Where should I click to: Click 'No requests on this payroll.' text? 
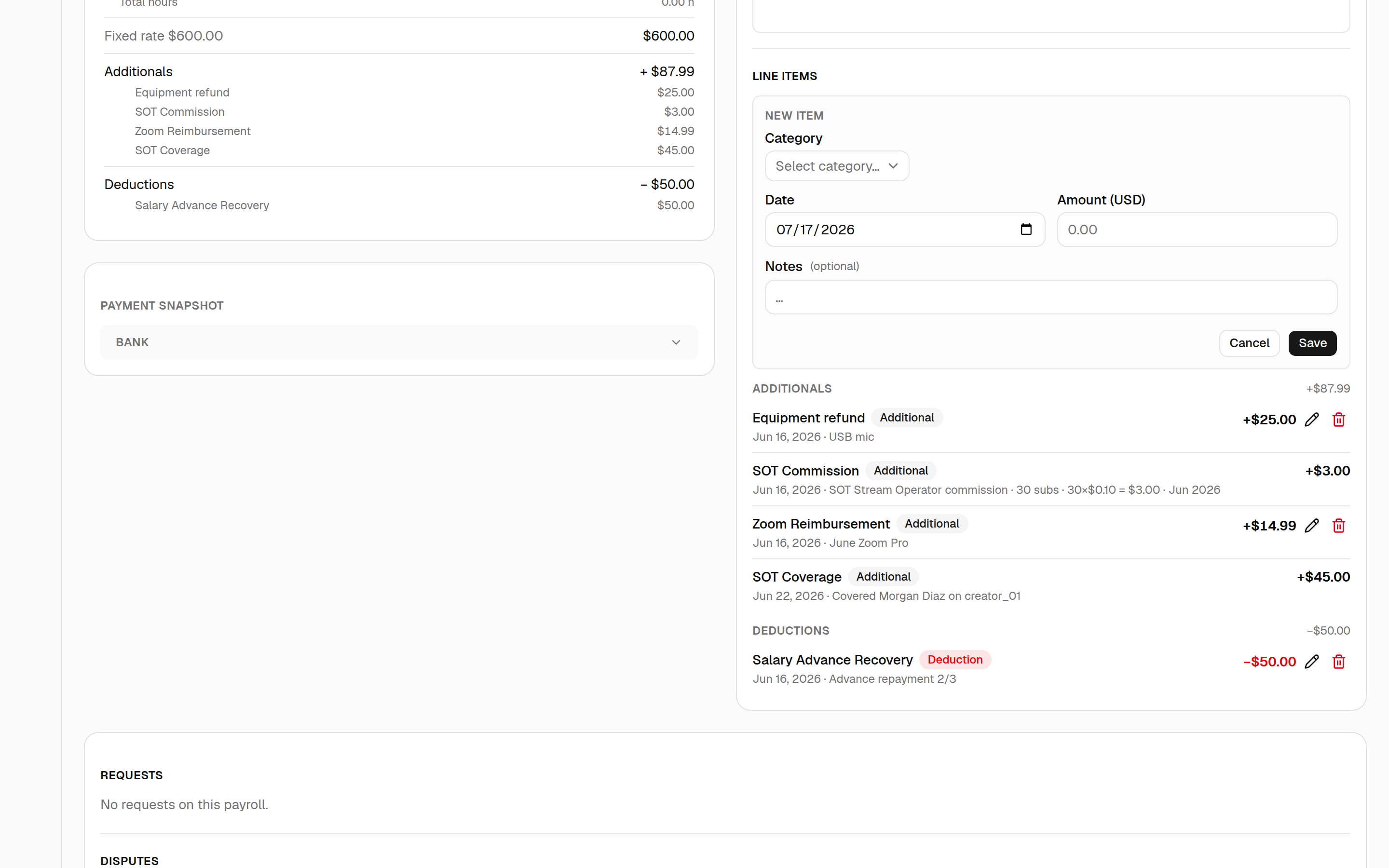[x=184, y=805]
